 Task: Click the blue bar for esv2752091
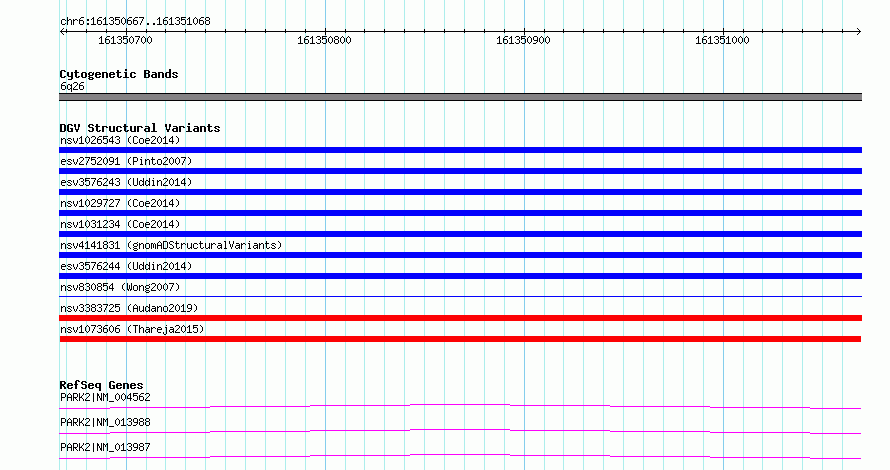[460, 171]
